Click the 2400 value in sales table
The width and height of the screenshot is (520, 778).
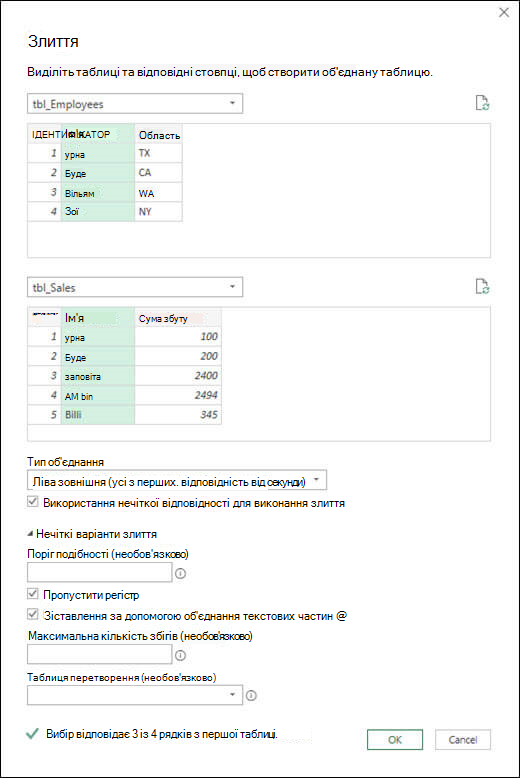178,376
